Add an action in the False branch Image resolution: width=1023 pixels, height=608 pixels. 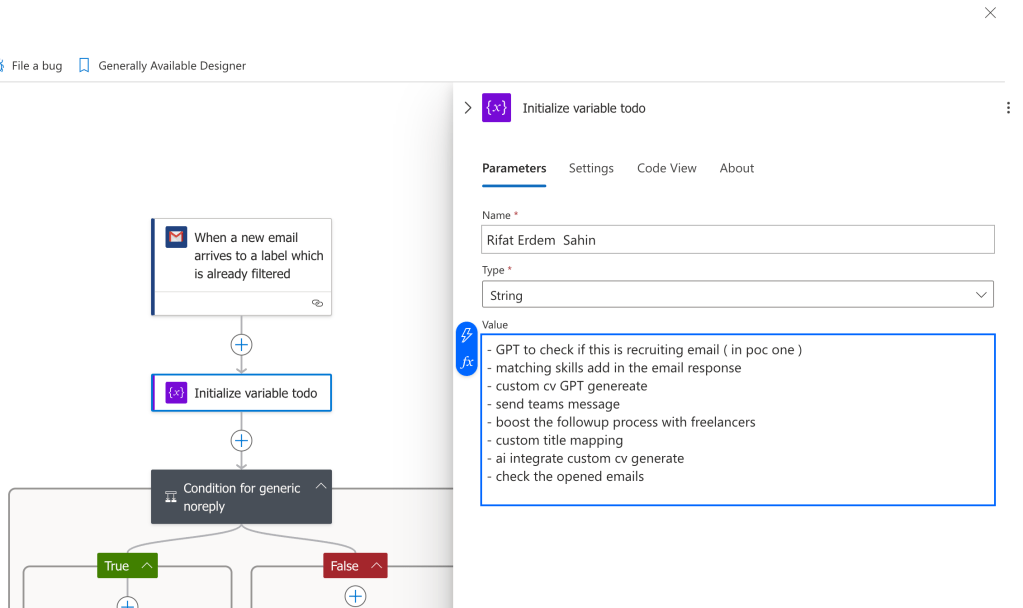coord(356,596)
